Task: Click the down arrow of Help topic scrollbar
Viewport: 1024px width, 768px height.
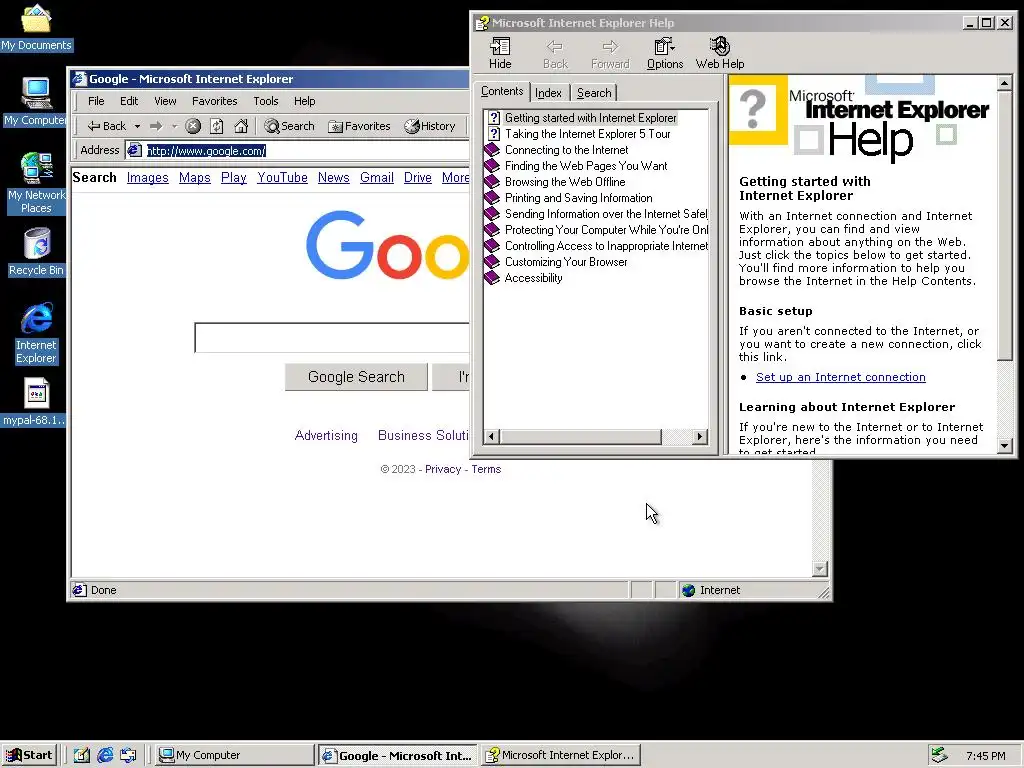Action: point(1005,446)
